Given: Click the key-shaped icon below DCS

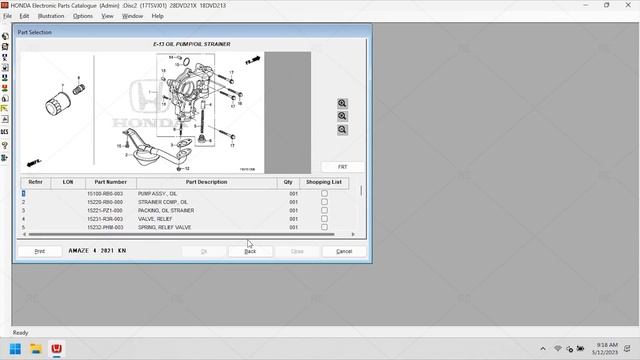Looking at the screenshot, I should tap(5, 145).
